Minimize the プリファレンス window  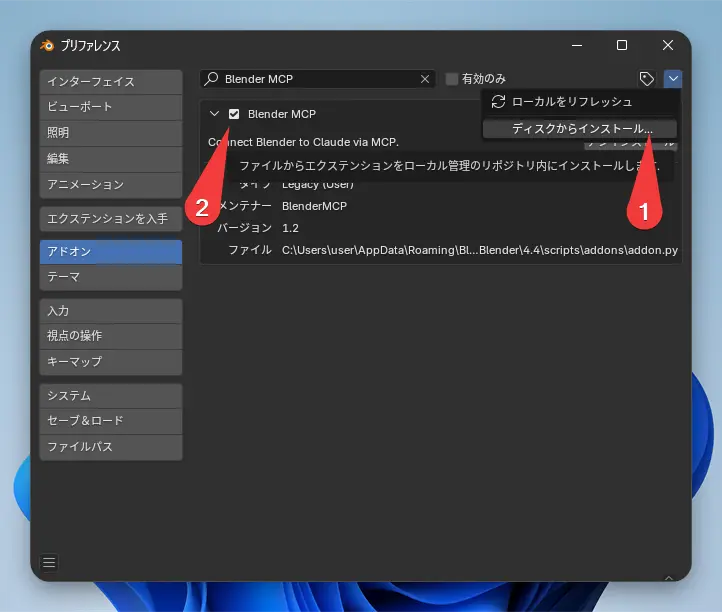pyautogui.click(x=577, y=45)
